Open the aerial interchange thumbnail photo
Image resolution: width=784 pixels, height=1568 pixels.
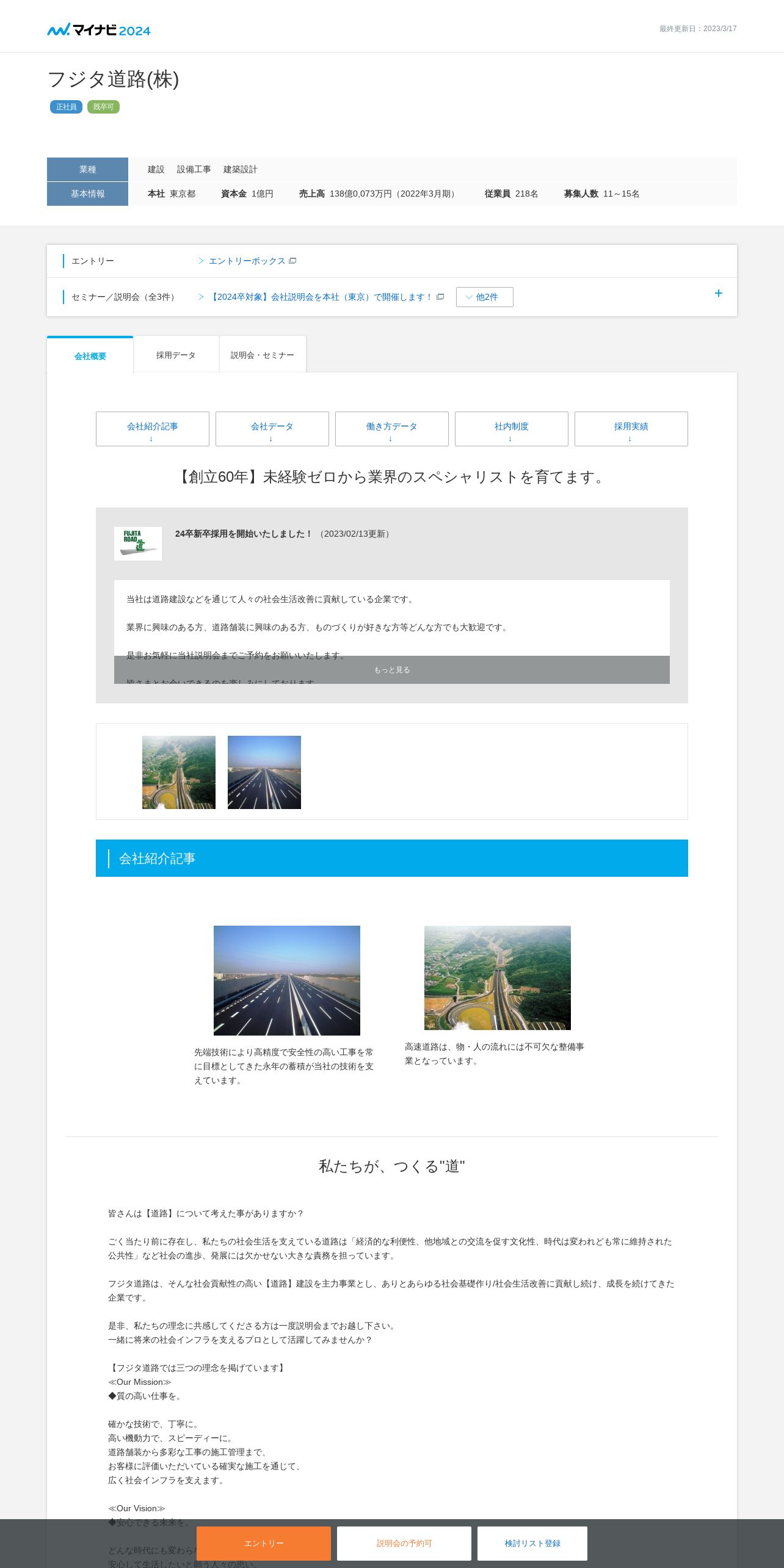tap(179, 772)
